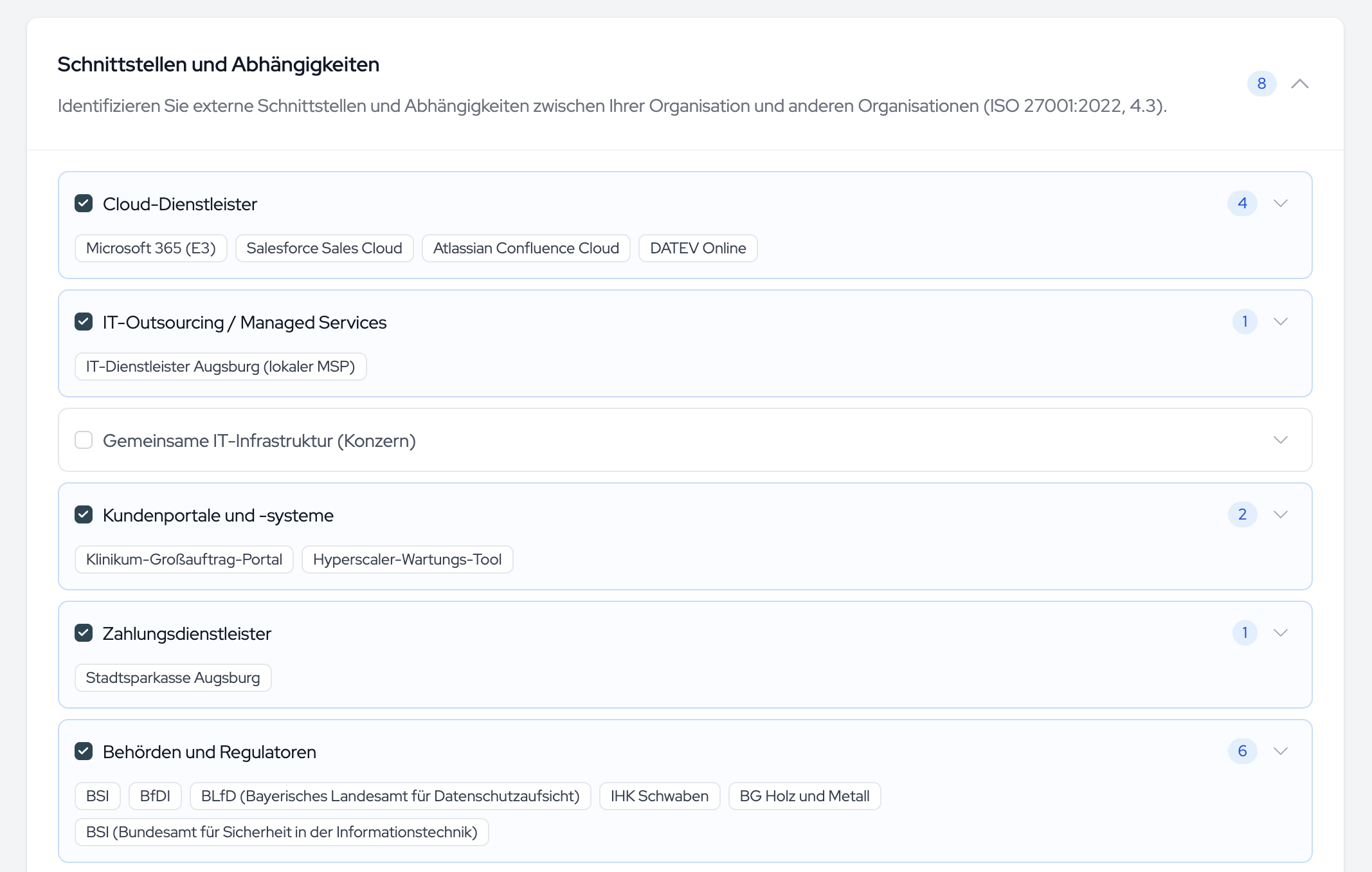The image size is (1372, 872).
Task: Expand the Cloud-Dienstleister row chevron
Action: pos(1281,203)
